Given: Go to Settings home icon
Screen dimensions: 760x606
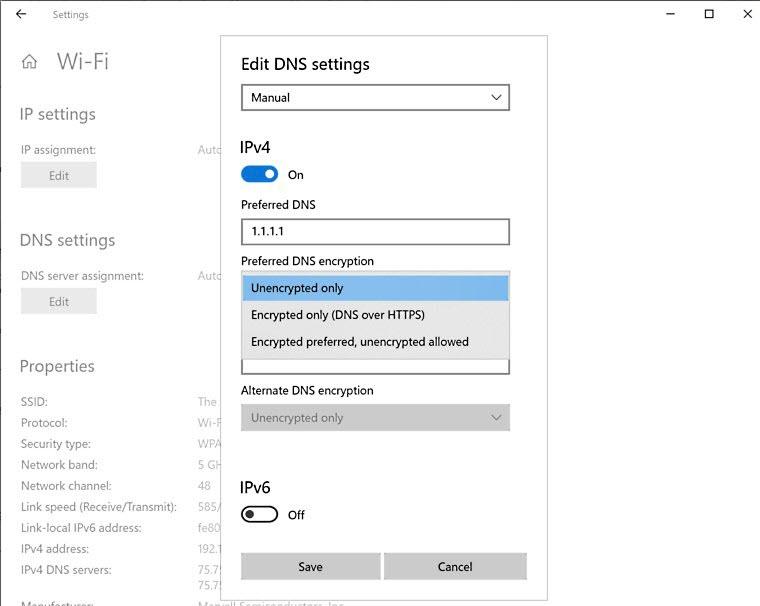Looking at the screenshot, I should (x=29, y=62).
